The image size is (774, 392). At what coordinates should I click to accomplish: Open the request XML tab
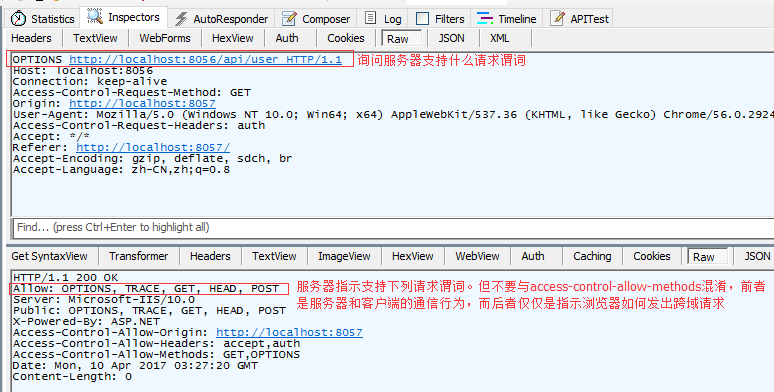tap(500, 38)
